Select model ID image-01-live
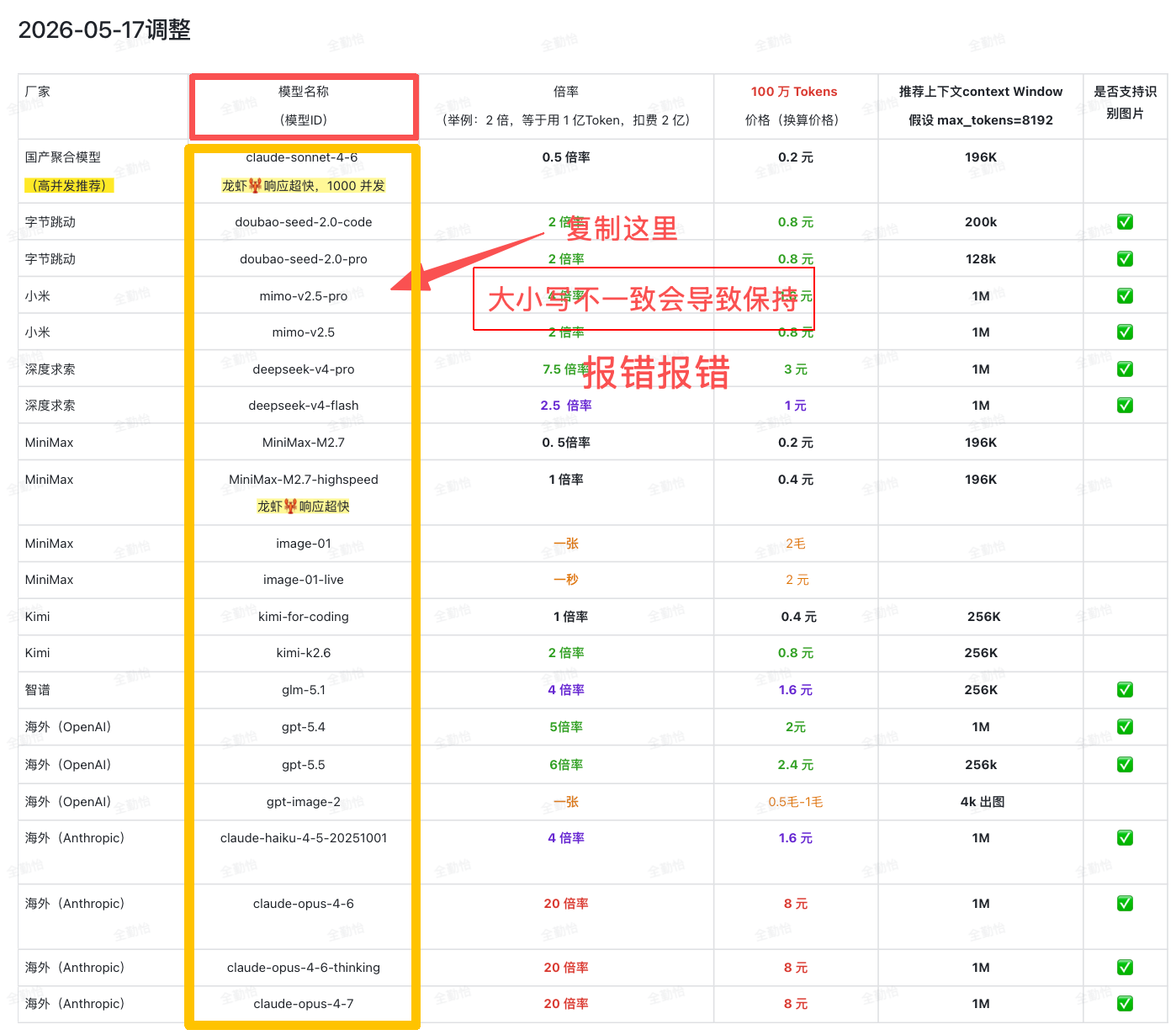The width and height of the screenshot is (1176, 1035). [x=304, y=580]
